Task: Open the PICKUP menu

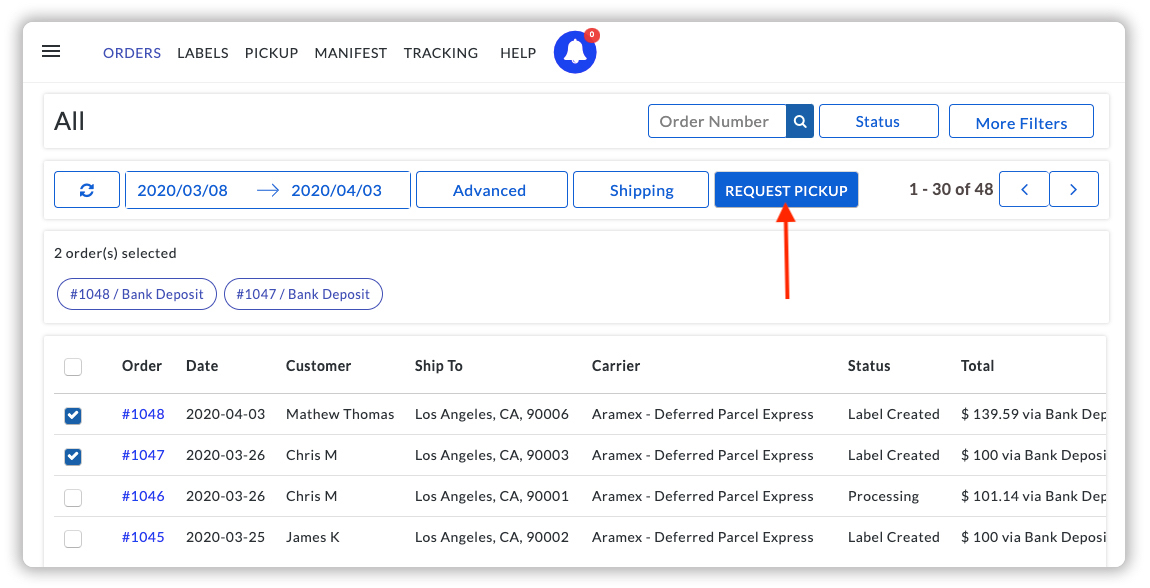Action: [x=271, y=53]
